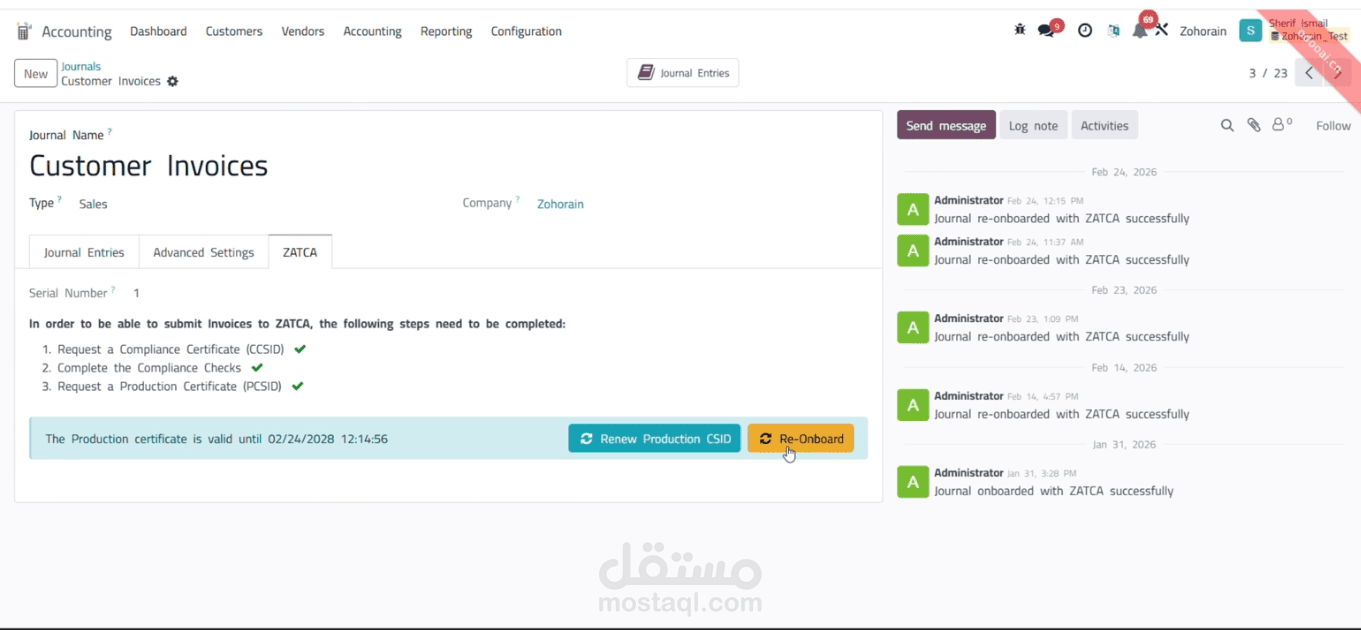This screenshot has width=1361, height=630.
Task: Open the Customers menu
Action: pyautogui.click(x=234, y=31)
